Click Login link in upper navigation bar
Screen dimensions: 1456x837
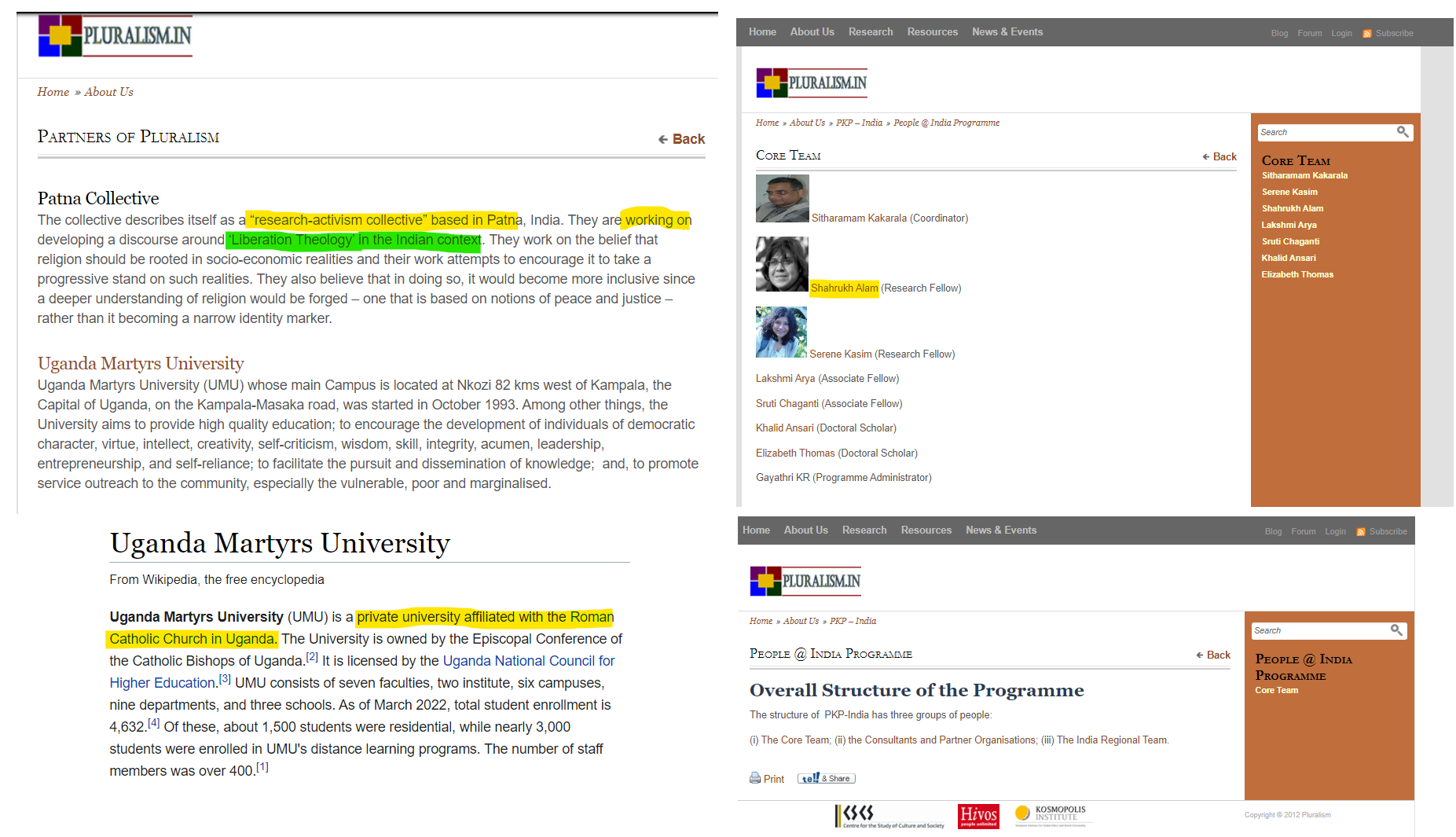point(1341,34)
